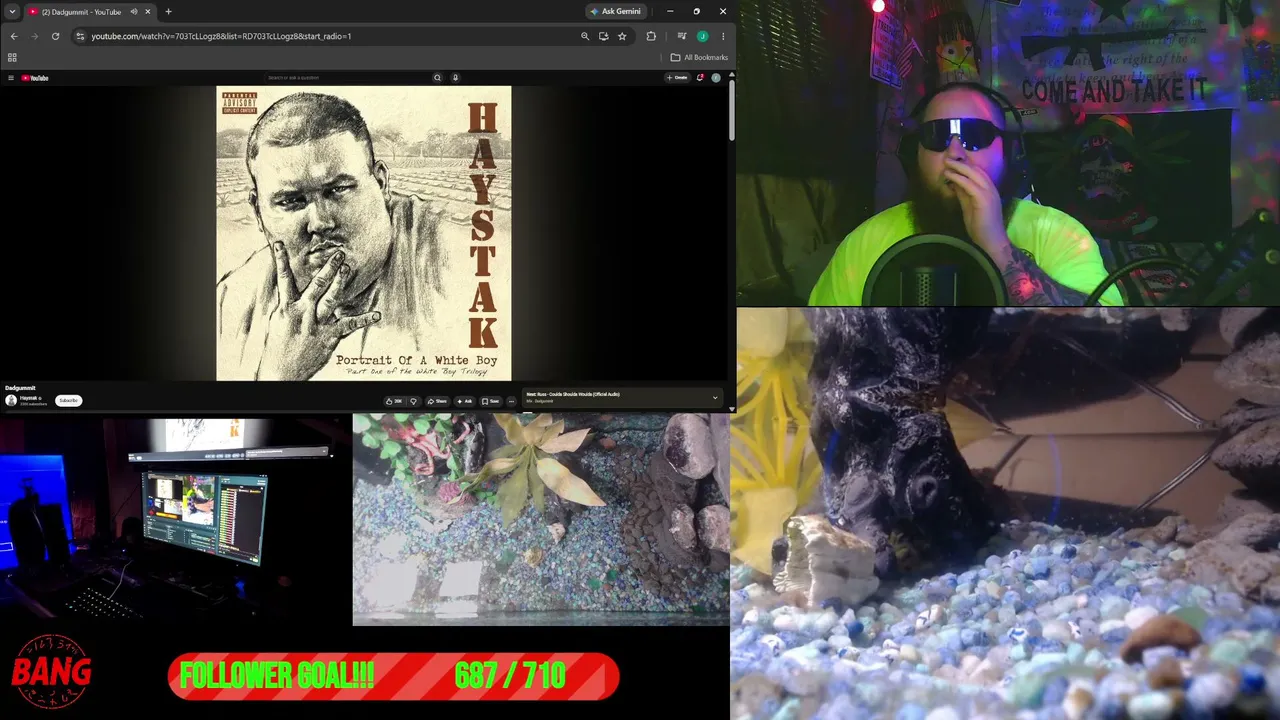Mute audio on the Dadgummit tab
This screenshot has width=1280, height=720.
point(133,11)
